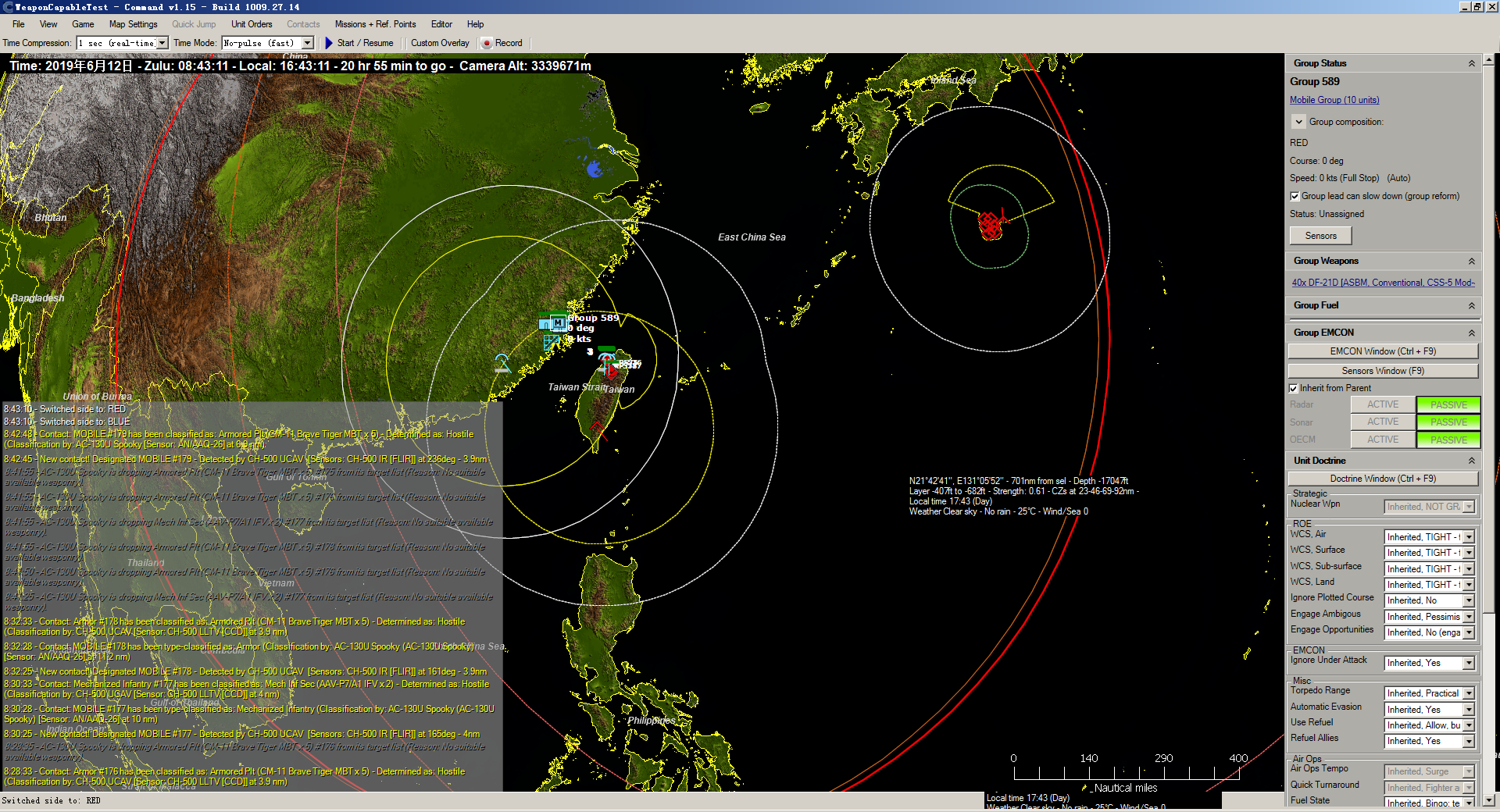Collapse the Group Status section chevron
Screen dimensions: 1500x812
coord(1471,63)
